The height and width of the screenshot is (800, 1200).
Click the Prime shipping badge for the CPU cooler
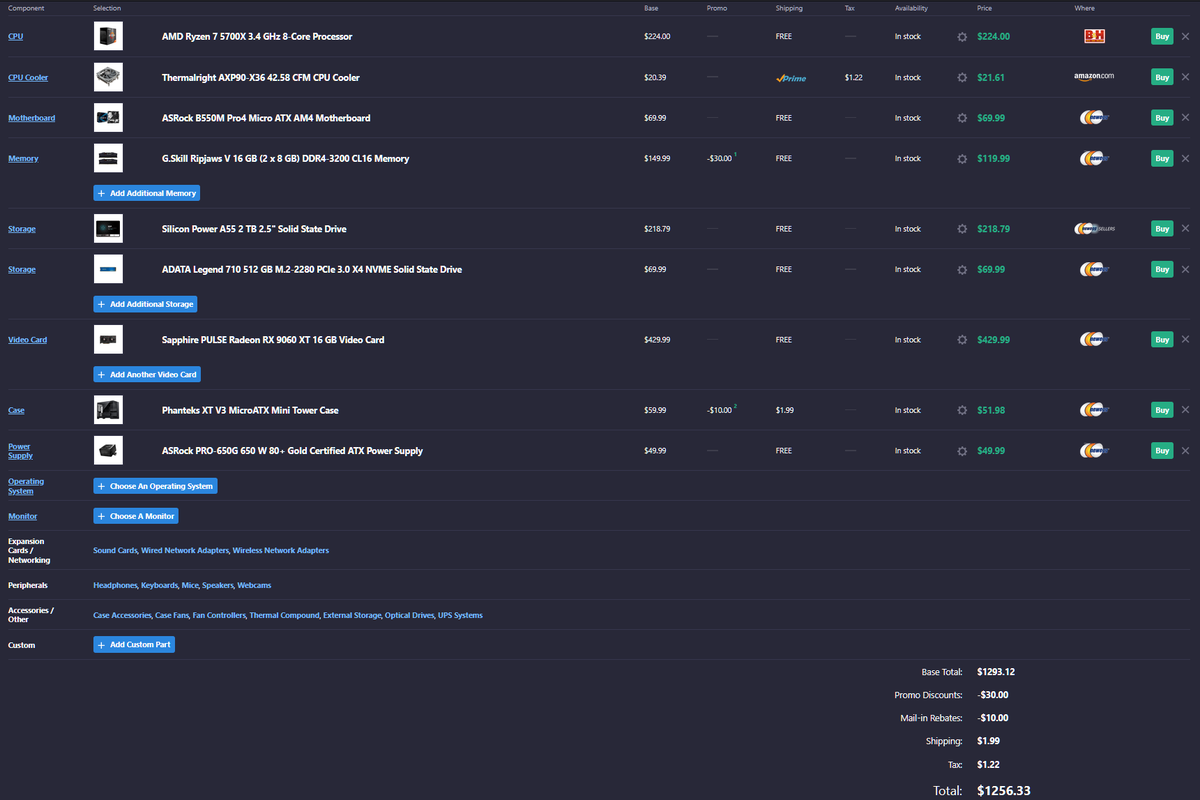coord(790,78)
